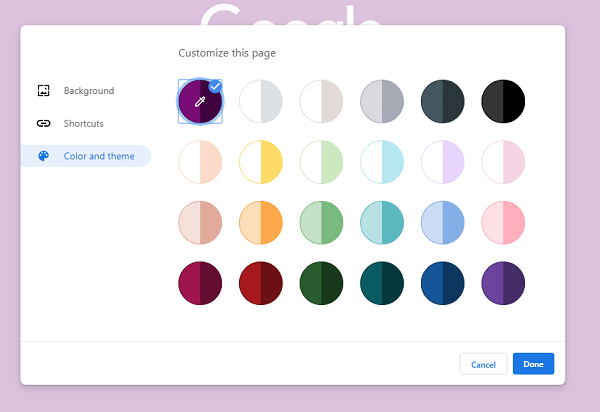The image size is (600, 412).
Task: Switch to the Shortcuts tab
Action: [83, 124]
